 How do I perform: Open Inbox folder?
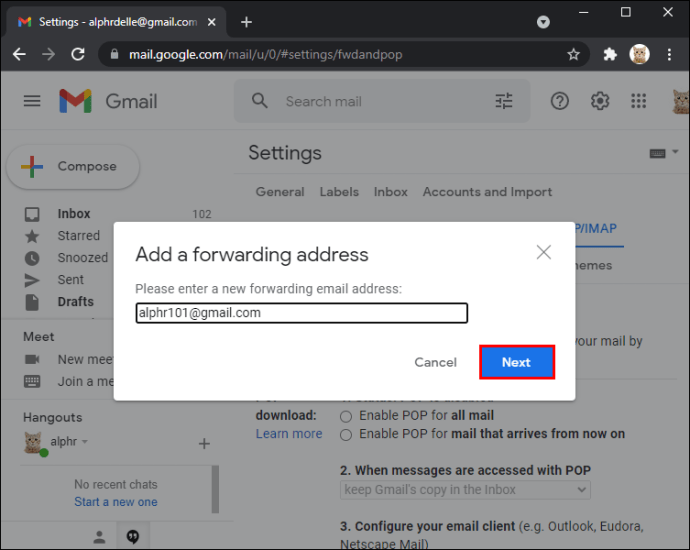point(74,214)
